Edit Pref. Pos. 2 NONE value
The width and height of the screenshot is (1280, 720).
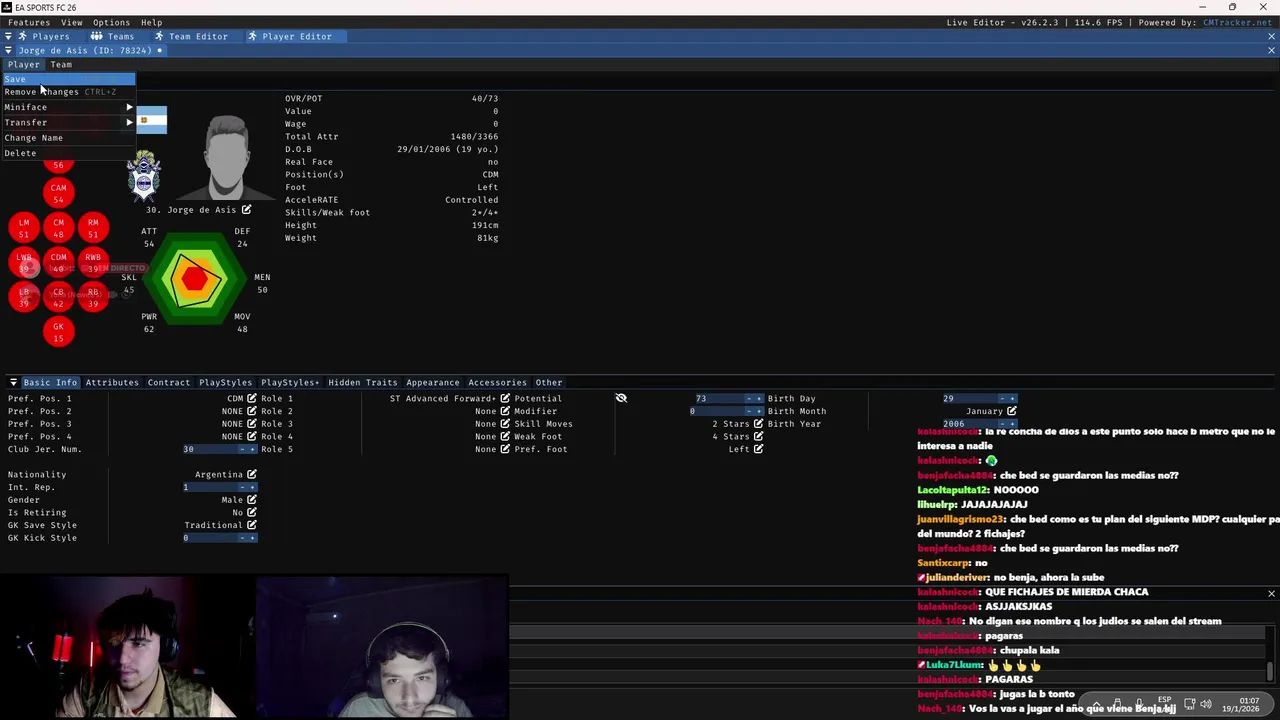[x=251, y=412]
